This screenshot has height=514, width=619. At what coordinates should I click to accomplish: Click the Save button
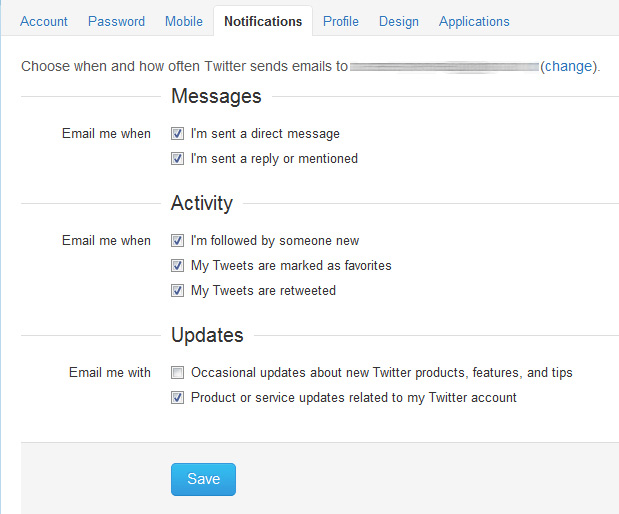coord(203,479)
